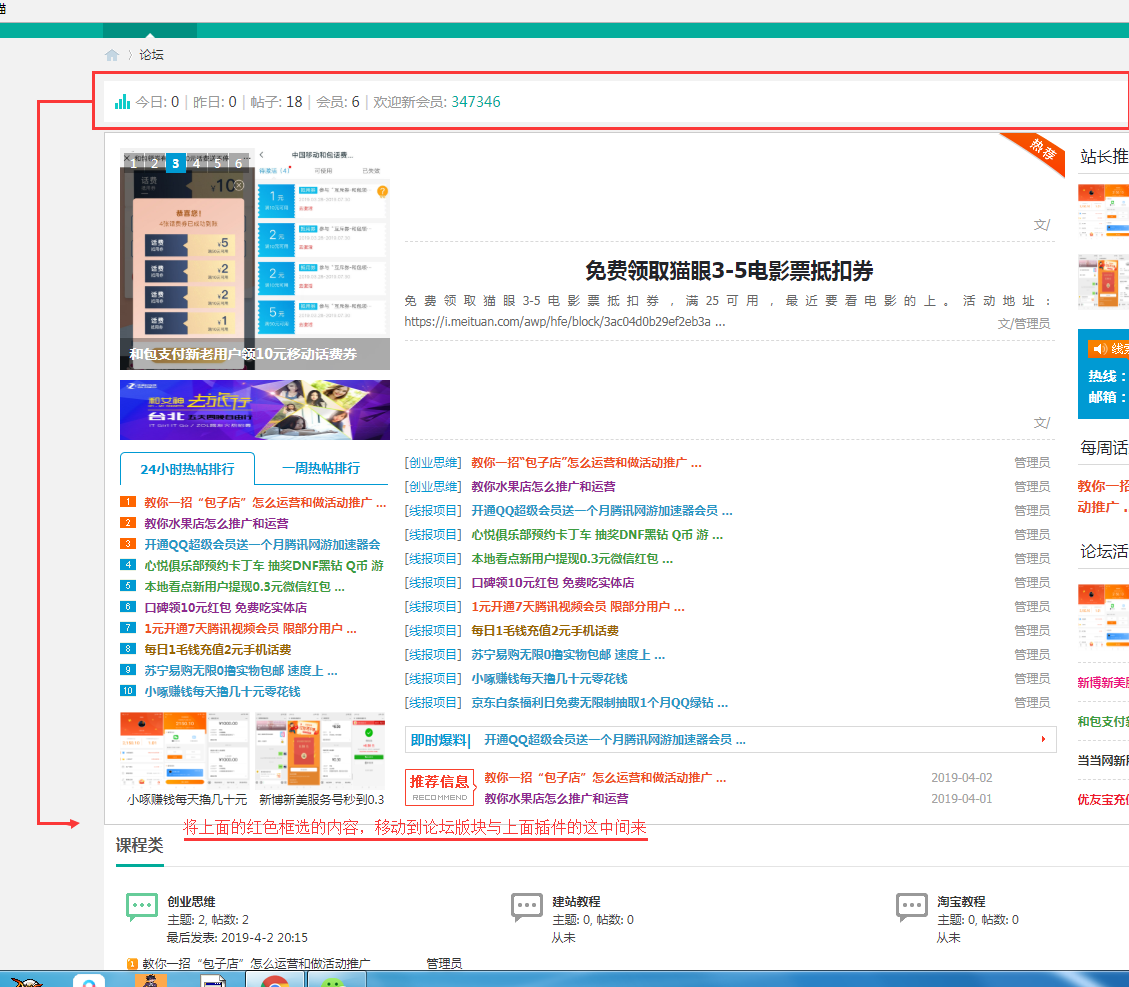
Task: Click the green bar chart statistics icon
Action: click(x=122, y=102)
